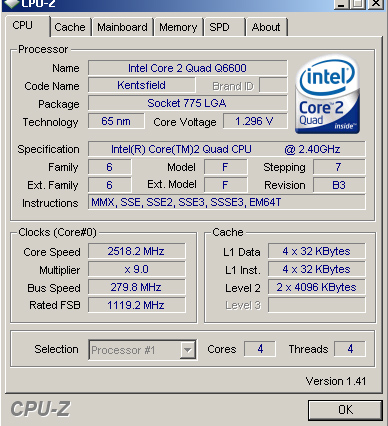Click the Intel Core 2 Quad logo
Viewport: 388px width, 426px height.
327,95
